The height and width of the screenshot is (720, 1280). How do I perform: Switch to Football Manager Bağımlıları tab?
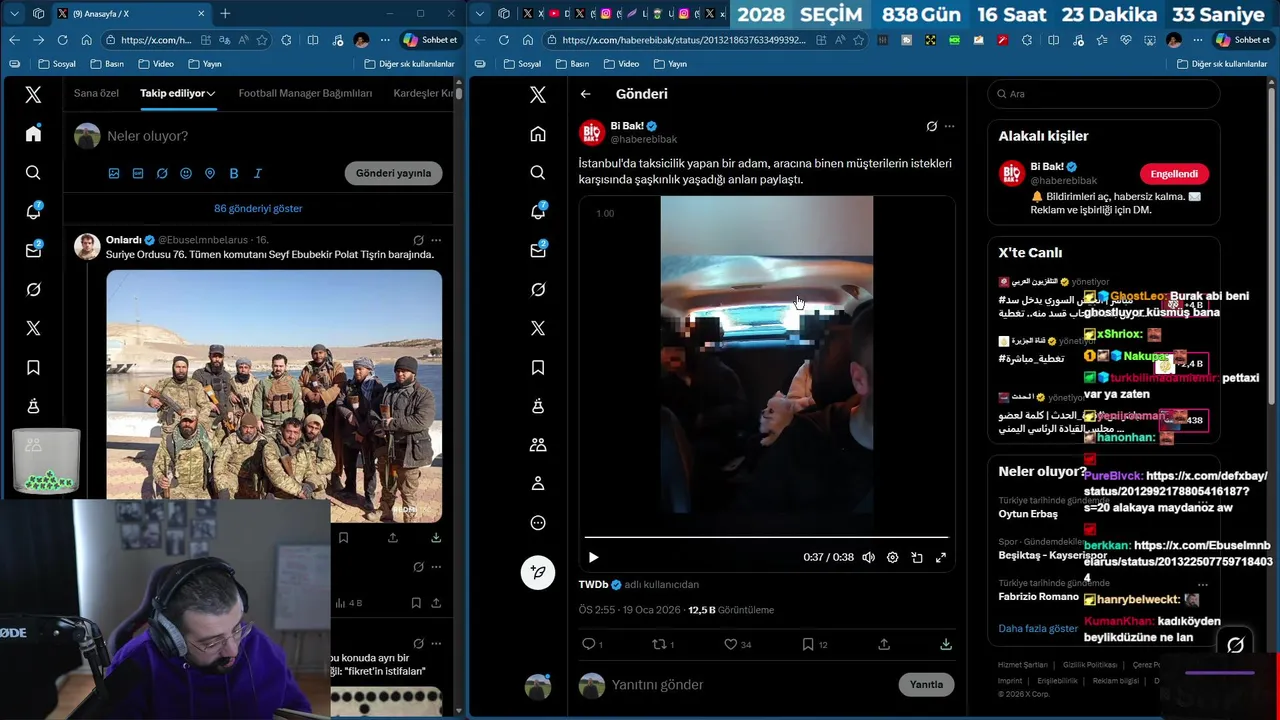(305, 93)
